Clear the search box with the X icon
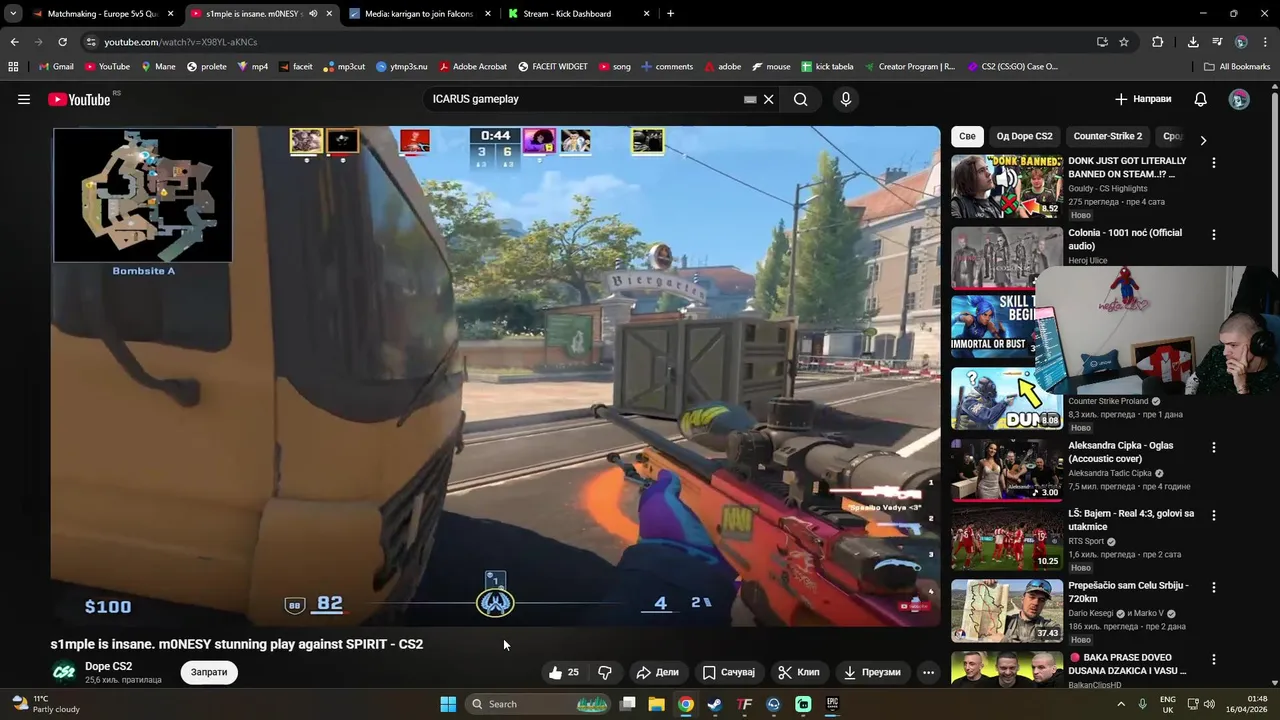The height and width of the screenshot is (720, 1280). point(769,99)
